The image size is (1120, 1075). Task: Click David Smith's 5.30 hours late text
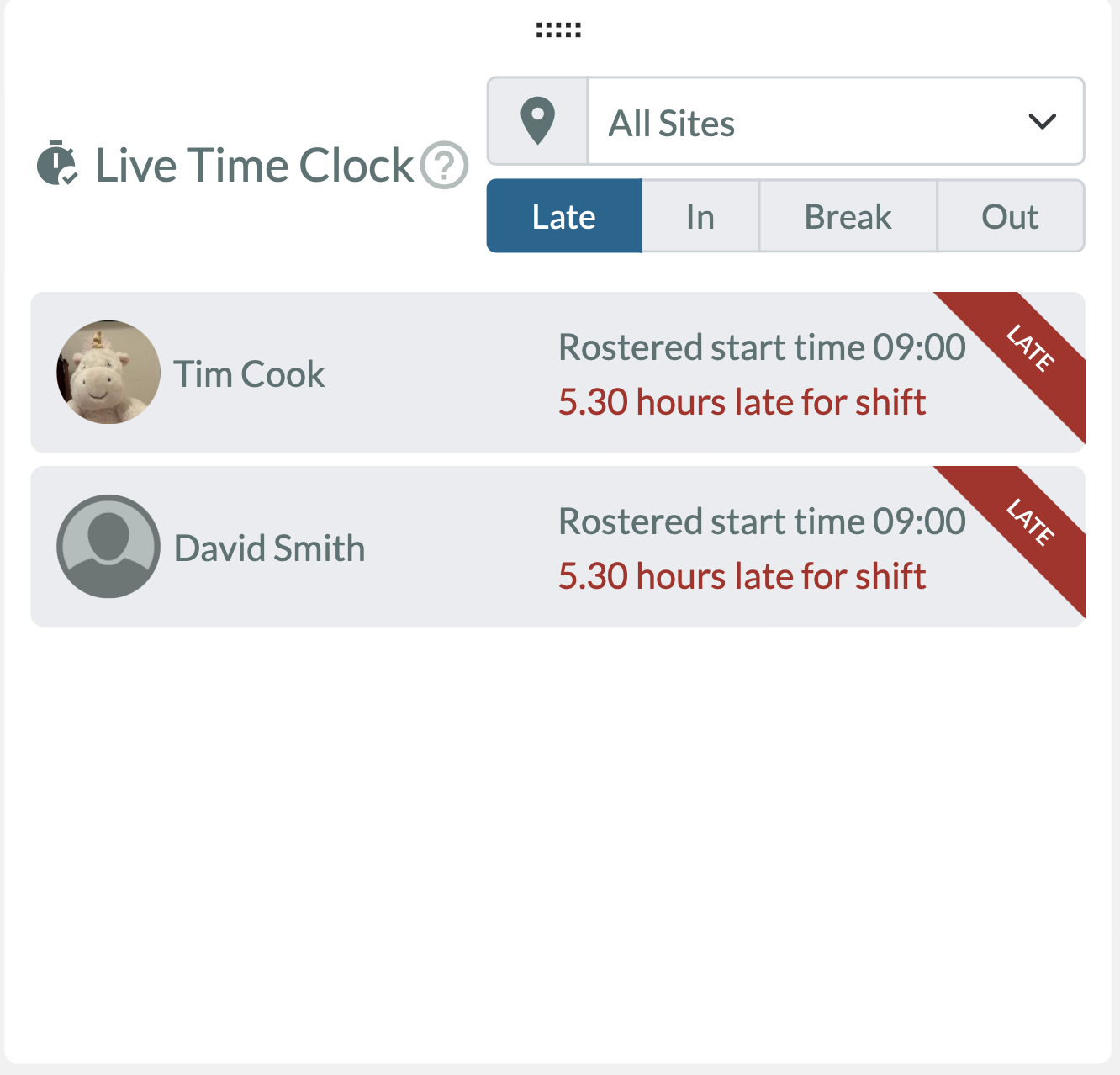(x=742, y=577)
